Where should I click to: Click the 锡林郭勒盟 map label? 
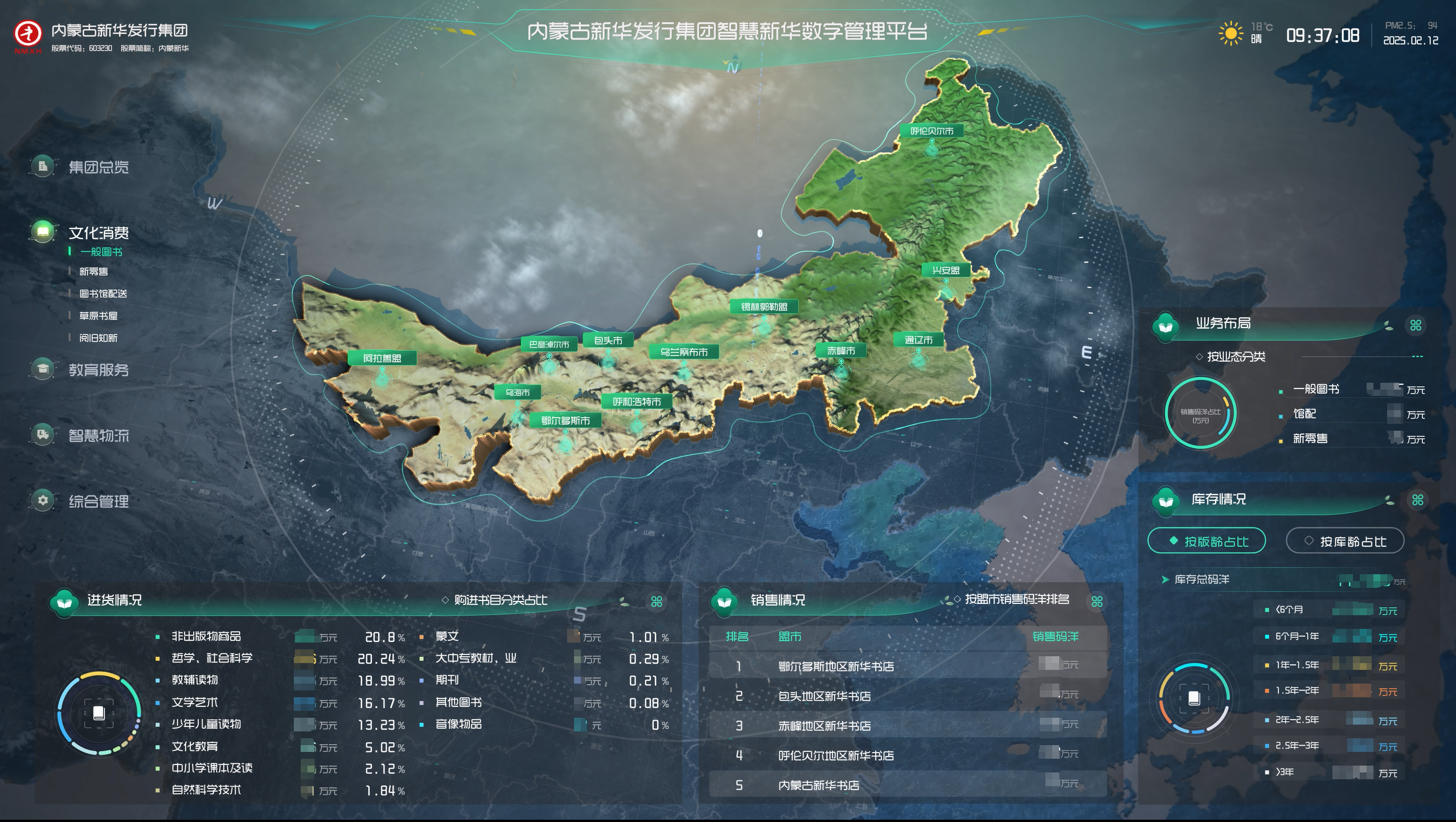coord(764,306)
